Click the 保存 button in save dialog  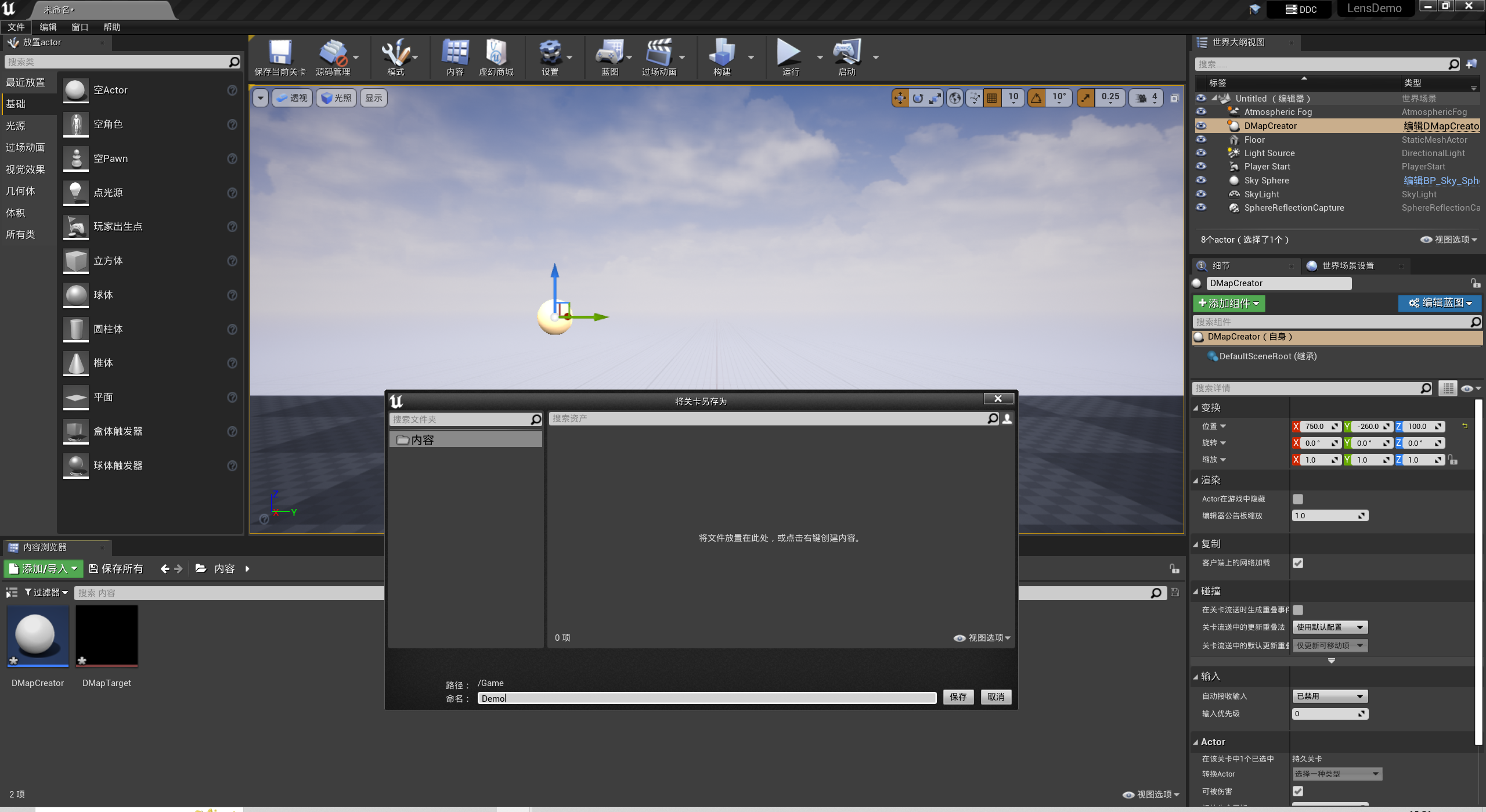pos(958,697)
